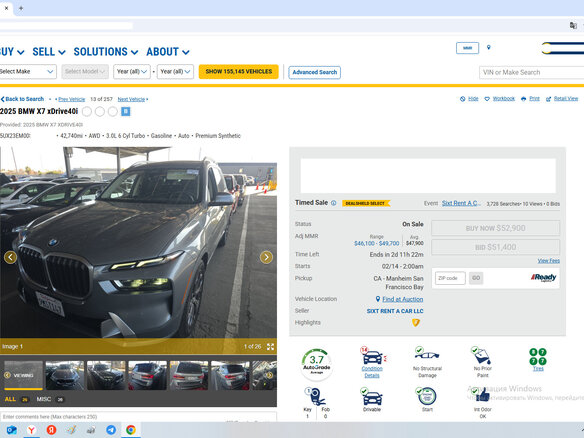
Task: Open the $46,100 - $49,700 MMR range link
Action: 377,243
